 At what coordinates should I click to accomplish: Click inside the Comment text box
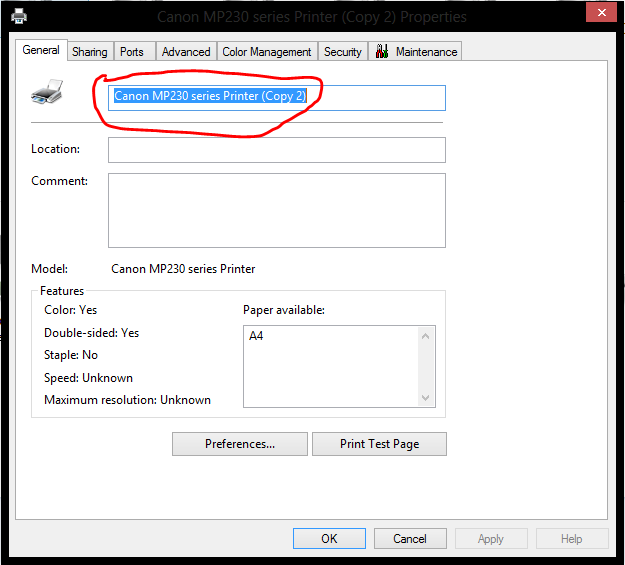pyautogui.click(x=277, y=210)
